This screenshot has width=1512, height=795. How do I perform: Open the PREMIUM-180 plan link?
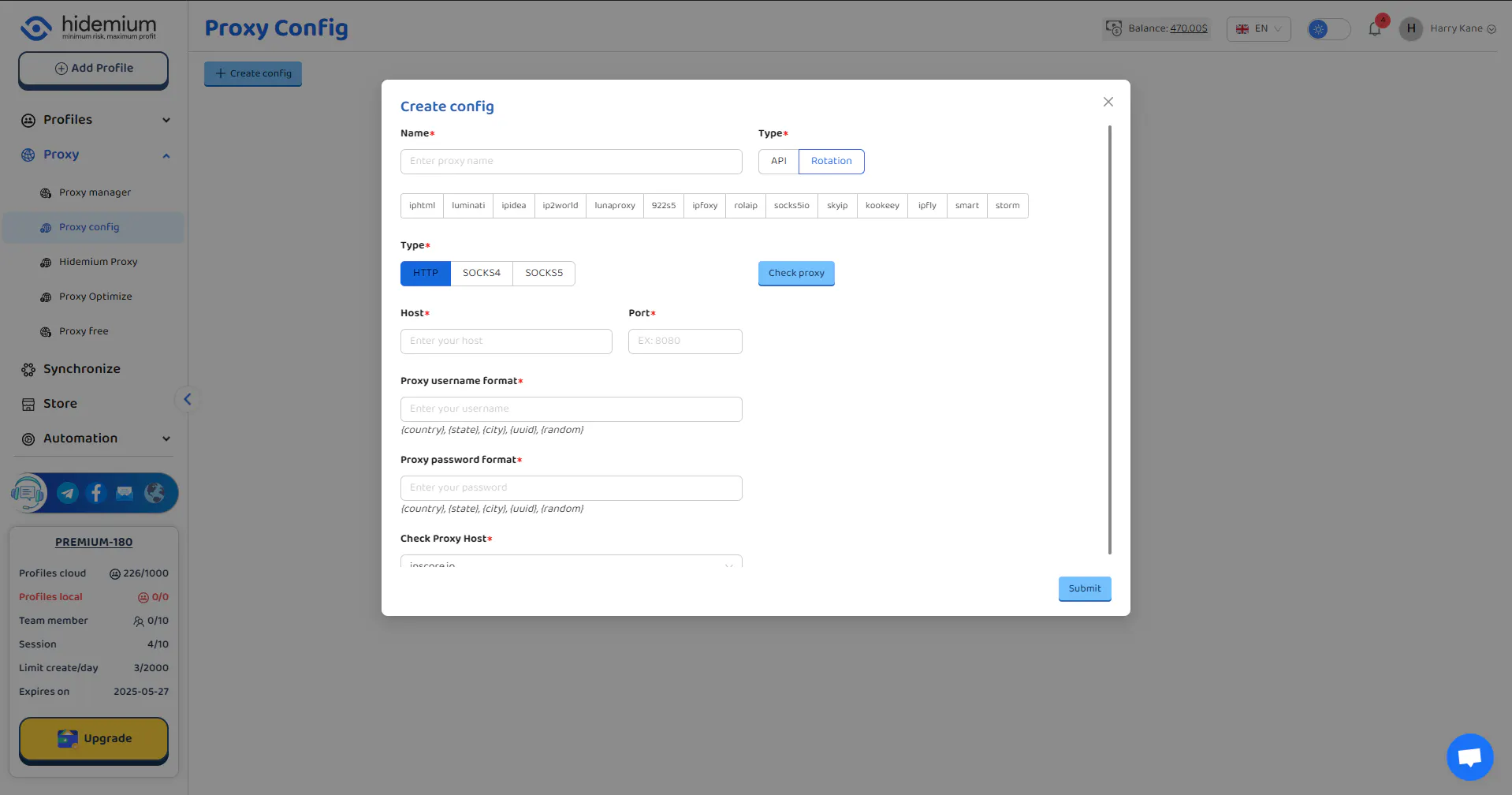[x=94, y=543]
